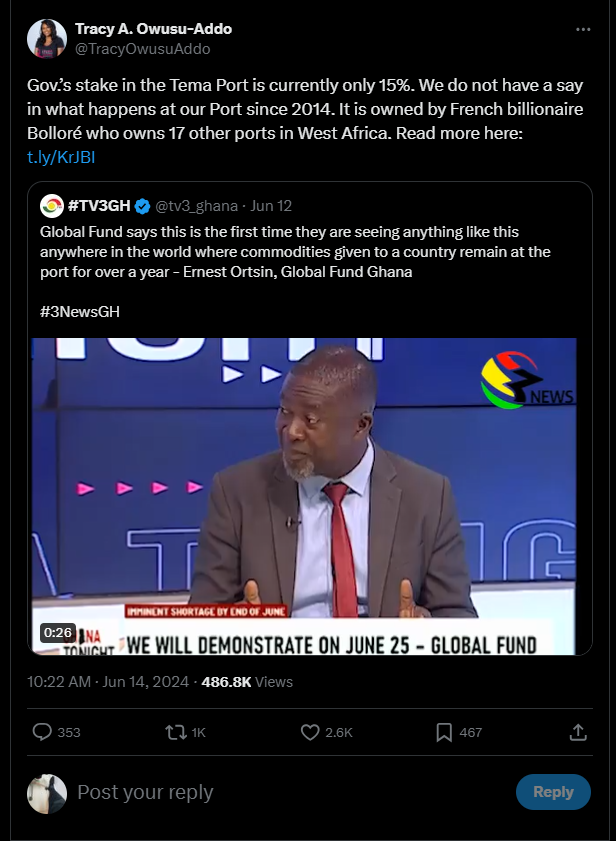Repost this tweet using retweet icon
Image resolution: width=616 pixels, height=841 pixels.
175,732
